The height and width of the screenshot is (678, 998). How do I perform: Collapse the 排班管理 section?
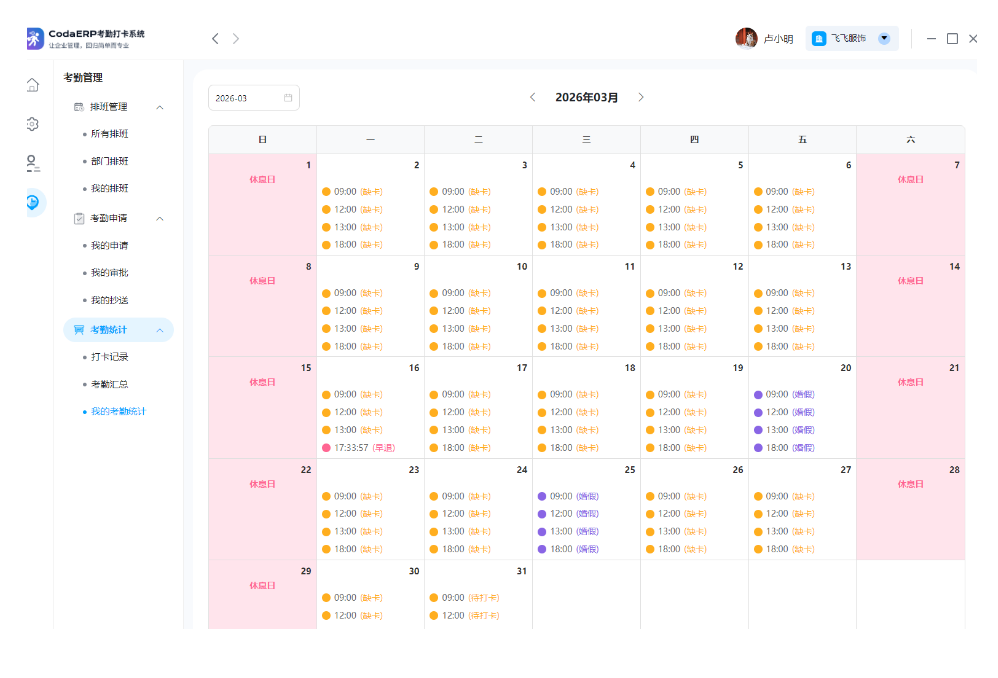[160, 107]
